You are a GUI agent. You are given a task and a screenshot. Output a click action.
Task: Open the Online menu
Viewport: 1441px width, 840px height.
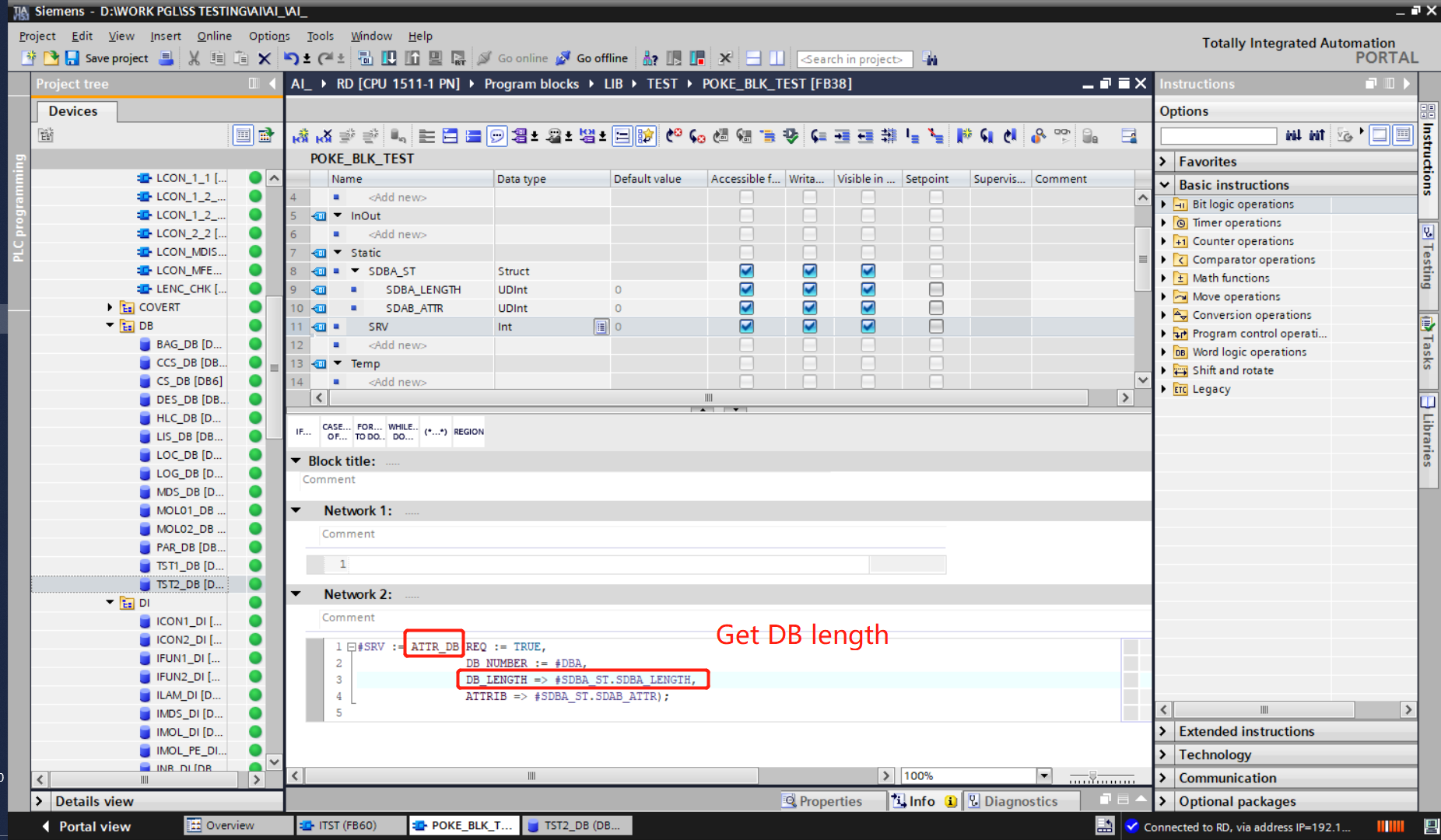(214, 36)
